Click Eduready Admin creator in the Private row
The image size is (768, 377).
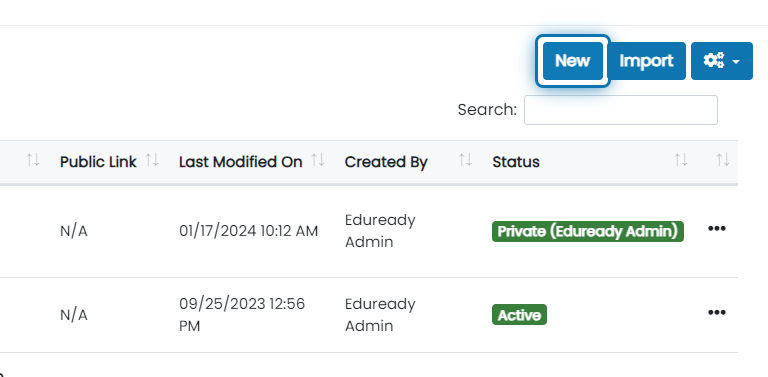pos(380,231)
